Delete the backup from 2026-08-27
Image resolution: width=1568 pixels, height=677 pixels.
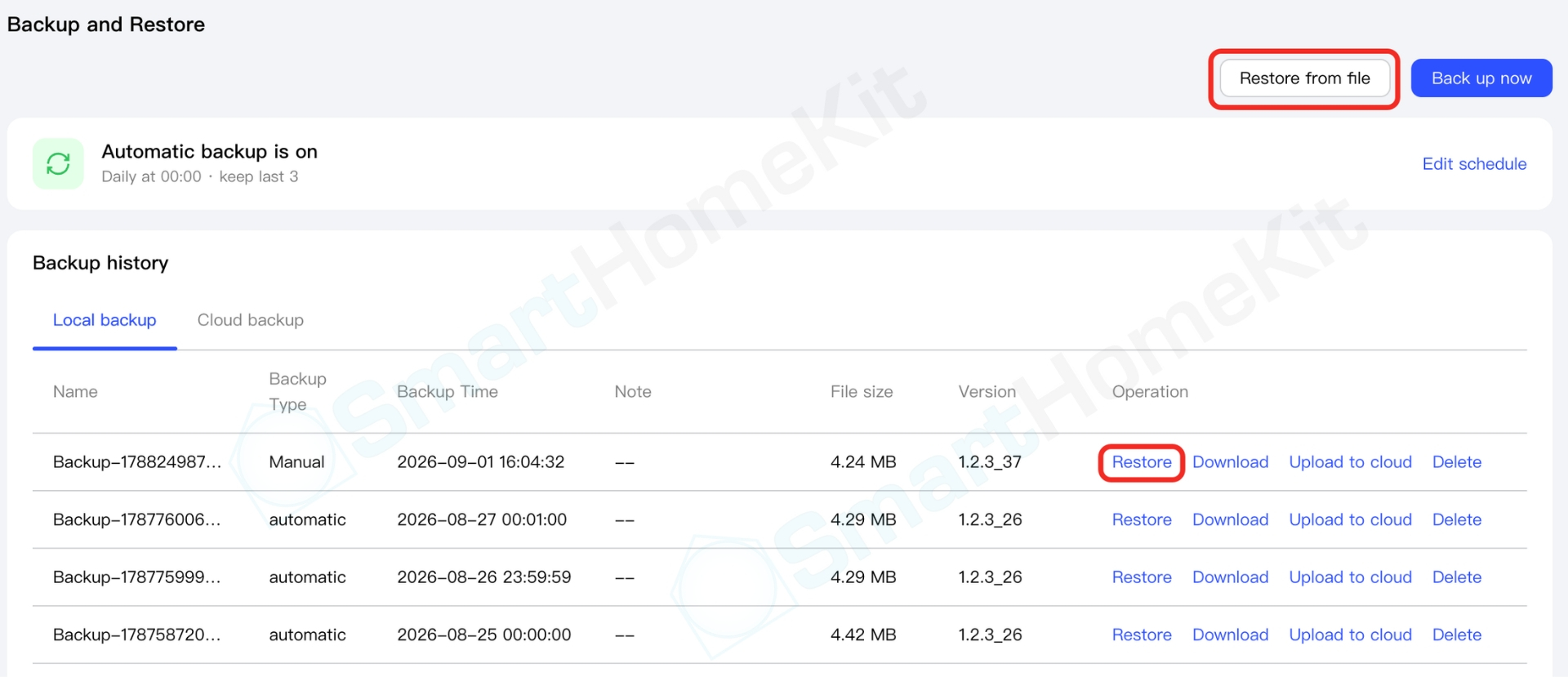pyautogui.click(x=1457, y=519)
